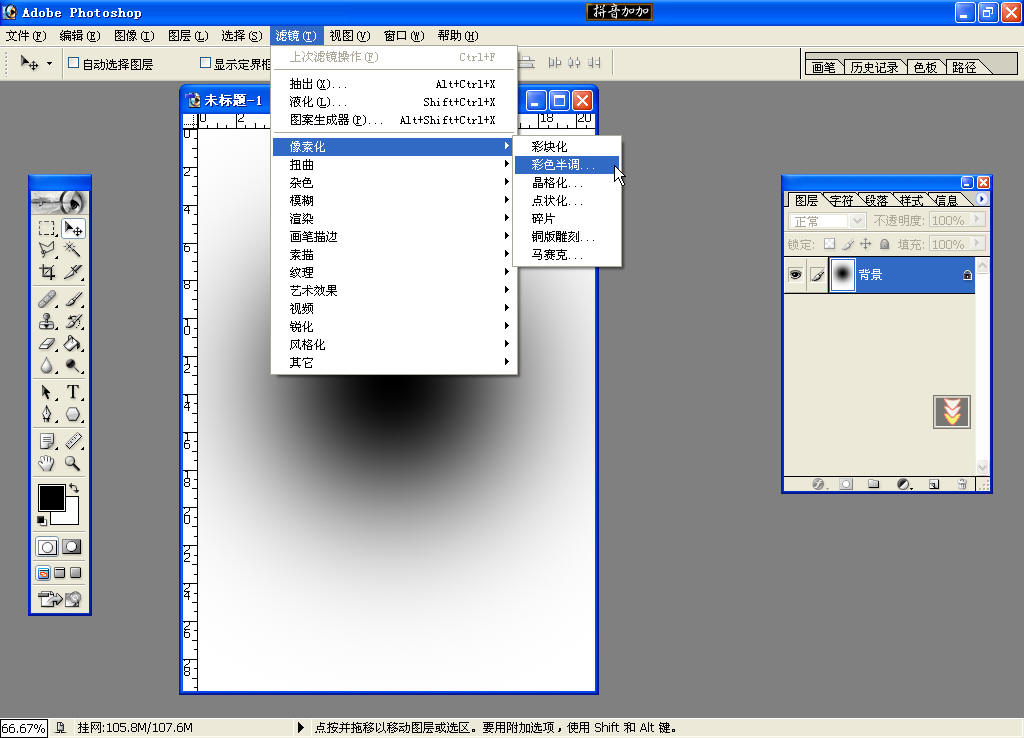Switch to Full Screen with menu bar mode

59,573
